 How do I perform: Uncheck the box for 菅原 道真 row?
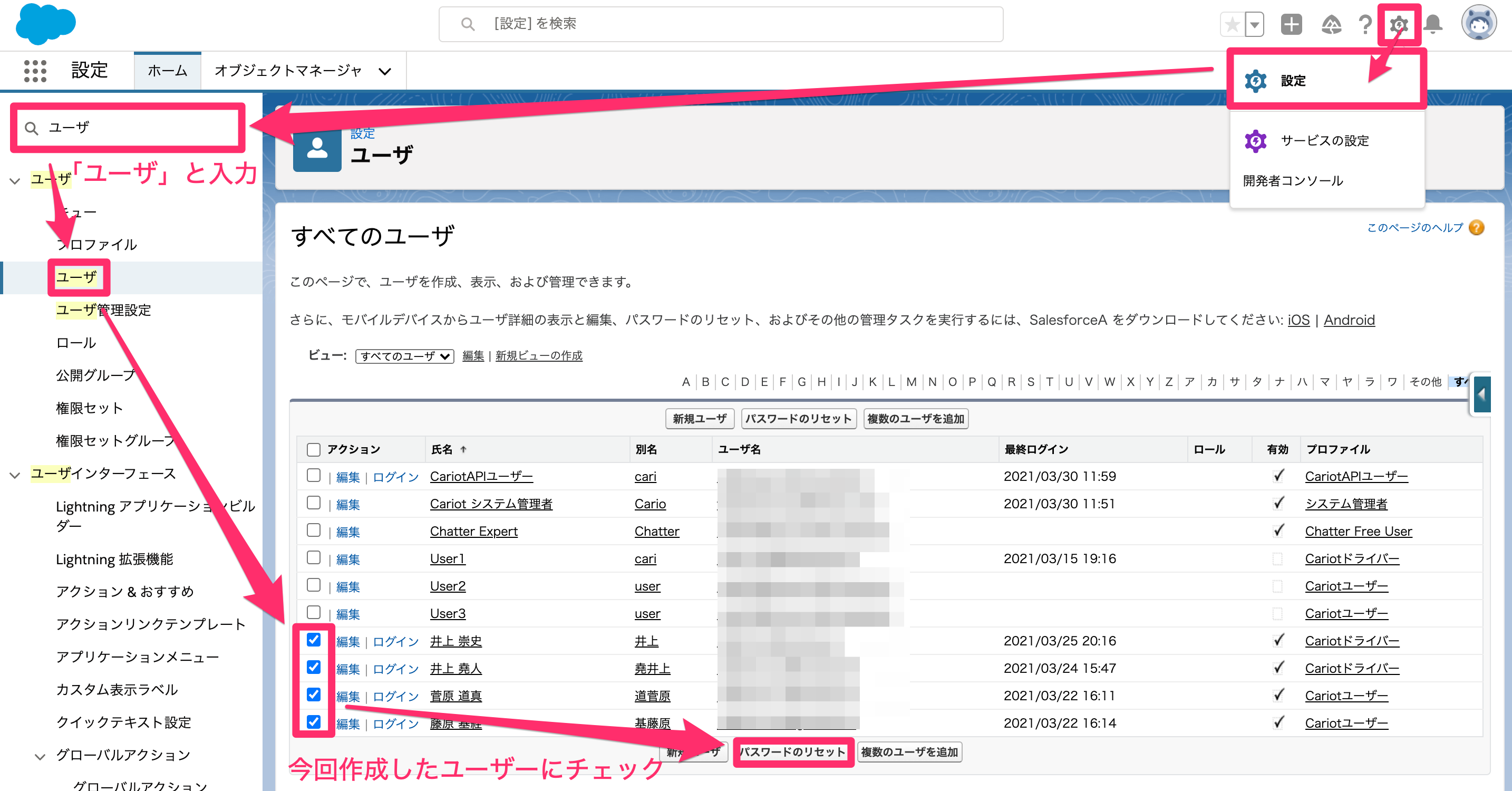click(x=314, y=694)
